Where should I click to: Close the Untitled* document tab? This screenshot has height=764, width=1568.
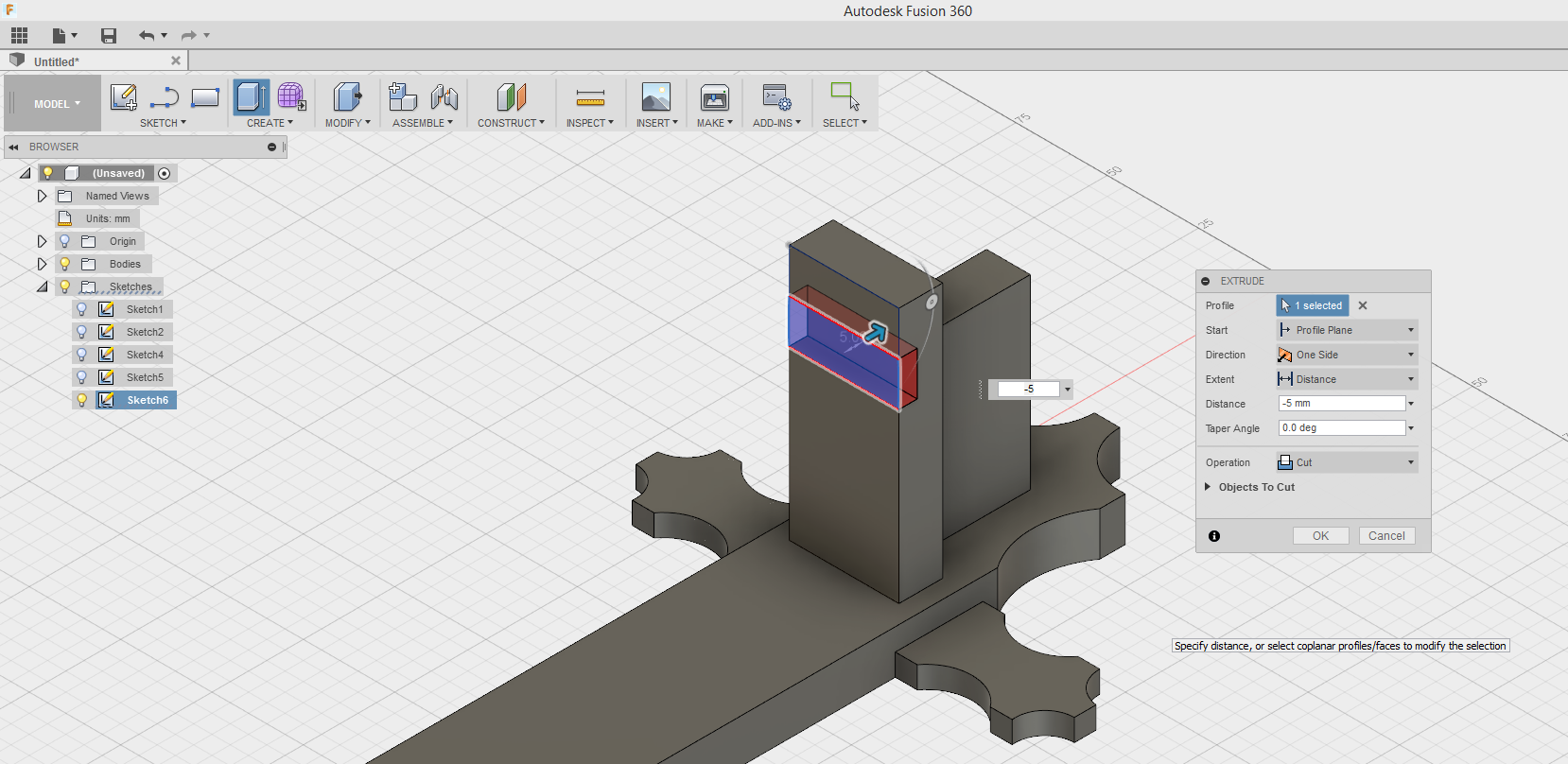(175, 61)
